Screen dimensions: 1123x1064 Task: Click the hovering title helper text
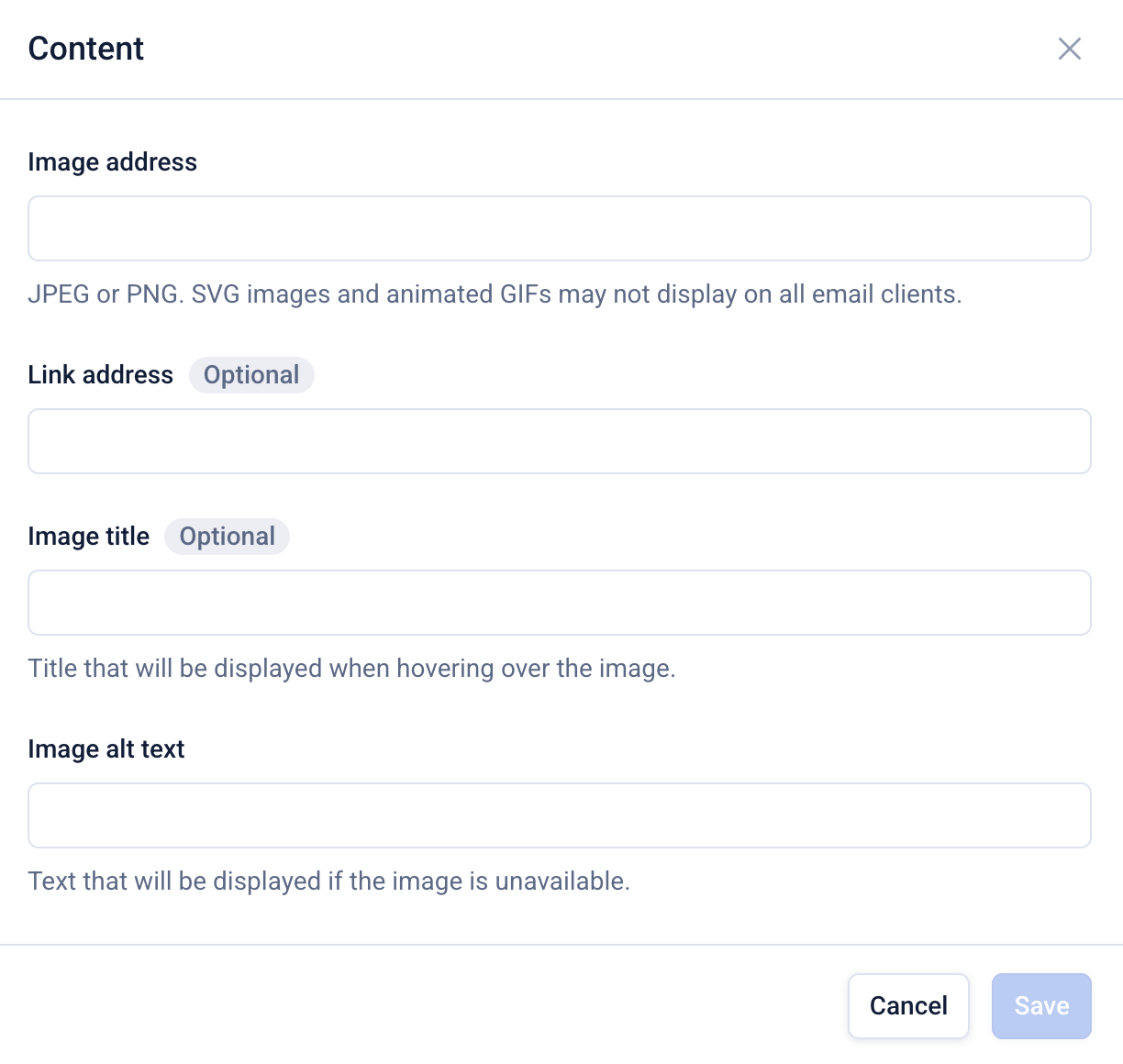click(x=351, y=669)
